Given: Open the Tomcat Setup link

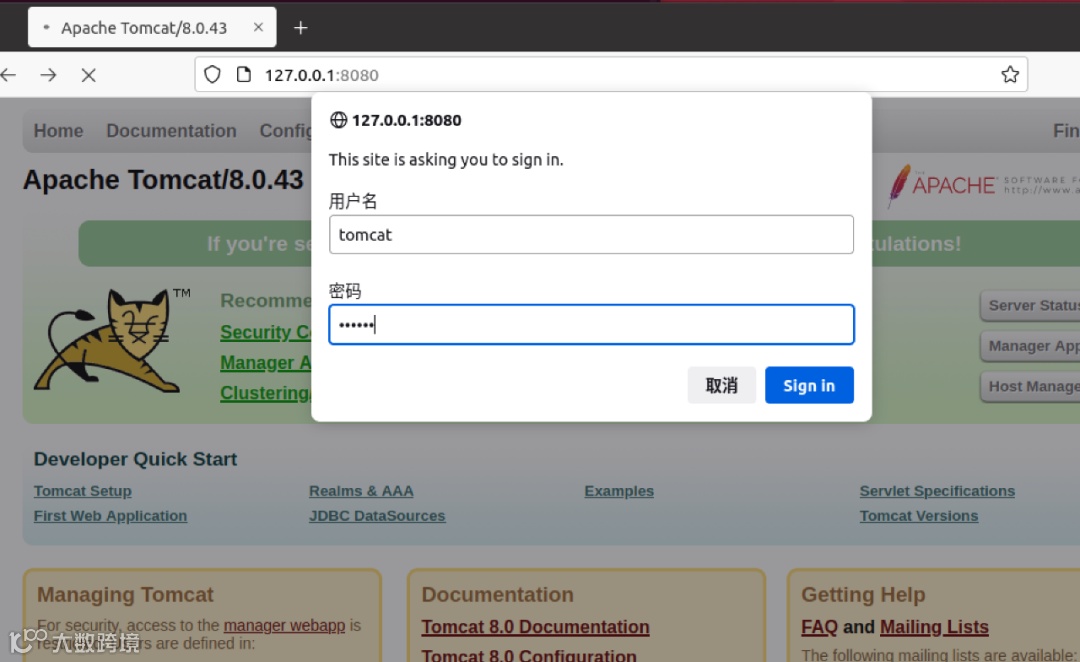Looking at the screenshot, I should click(x=83, y=491).
